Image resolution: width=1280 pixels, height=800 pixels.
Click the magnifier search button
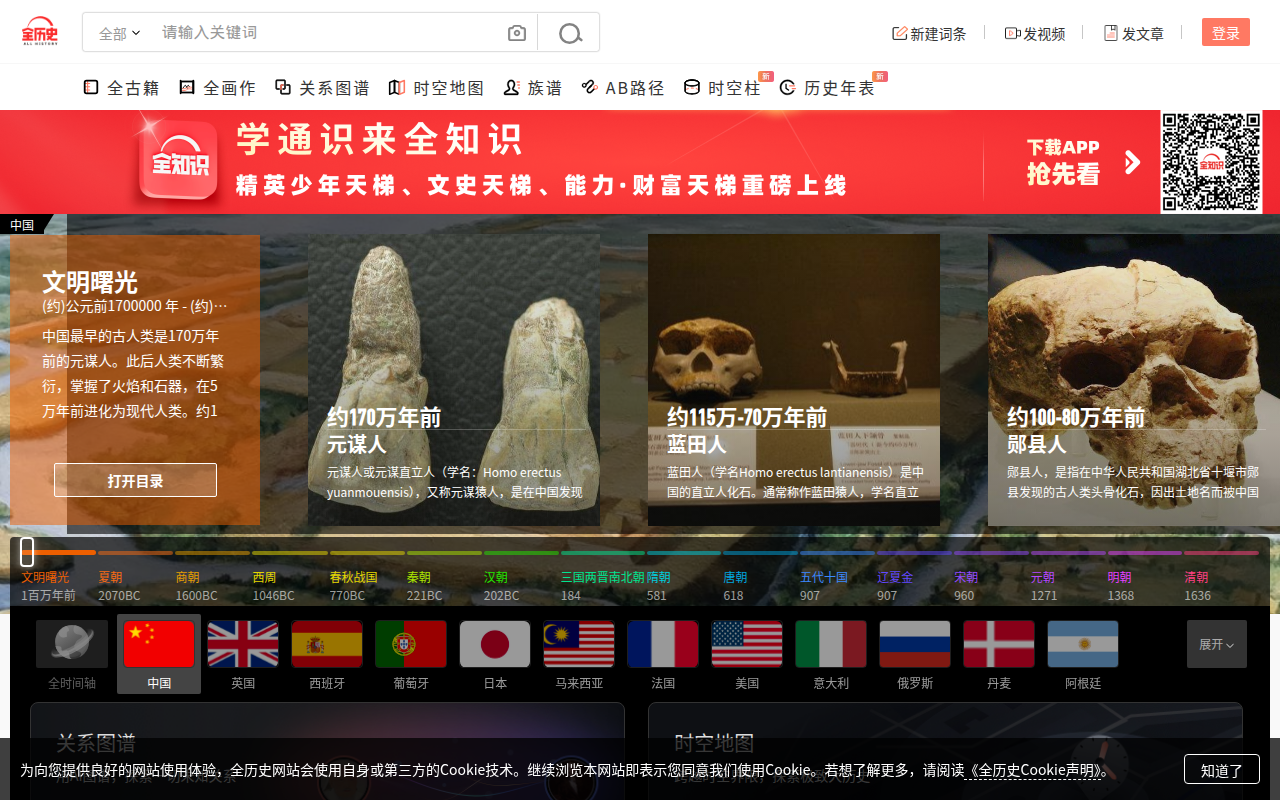click(570, 33)
